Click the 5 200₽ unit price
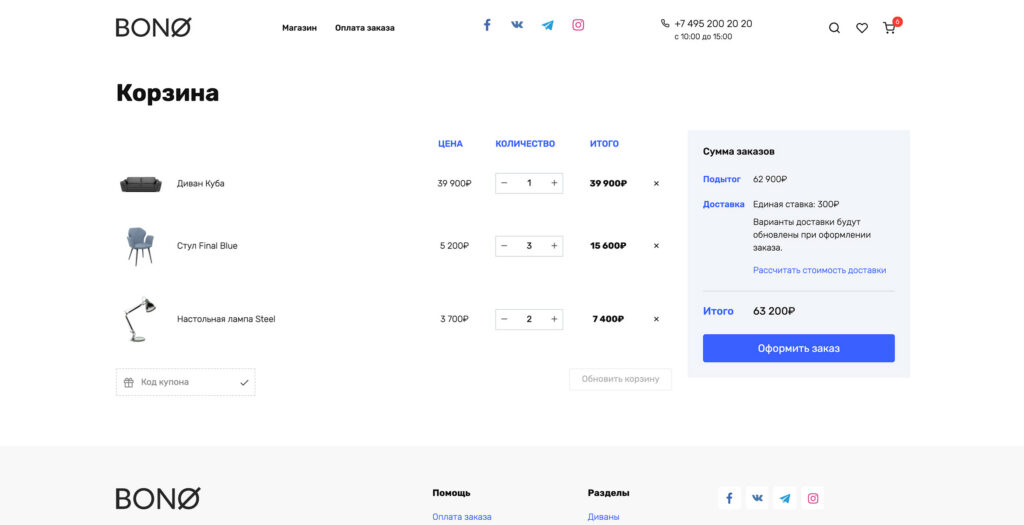1024x525 pixels. pyautogui.click(x=455, y=246)
